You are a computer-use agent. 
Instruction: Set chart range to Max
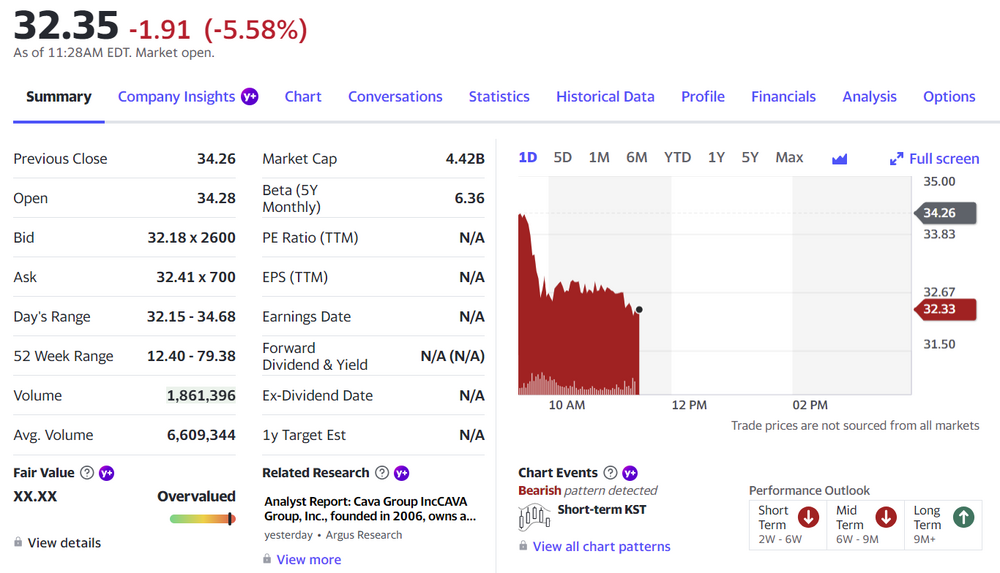point(789,157)
